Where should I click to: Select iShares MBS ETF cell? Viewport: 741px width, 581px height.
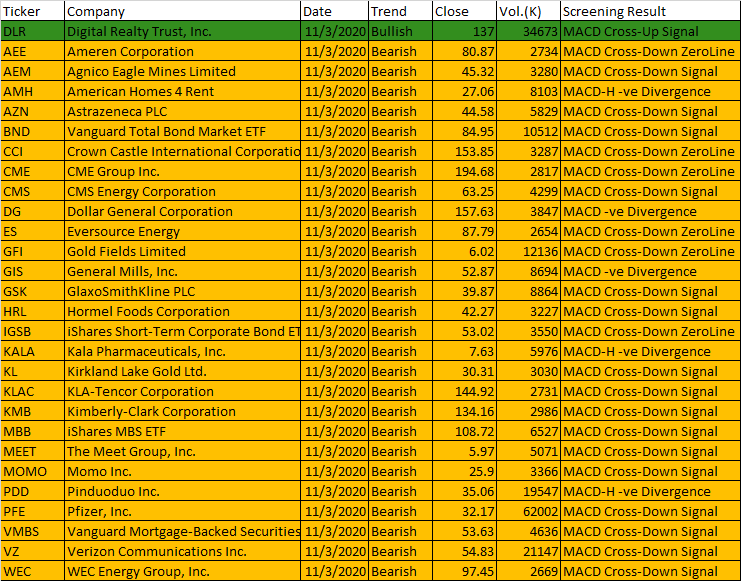(182, 432)
